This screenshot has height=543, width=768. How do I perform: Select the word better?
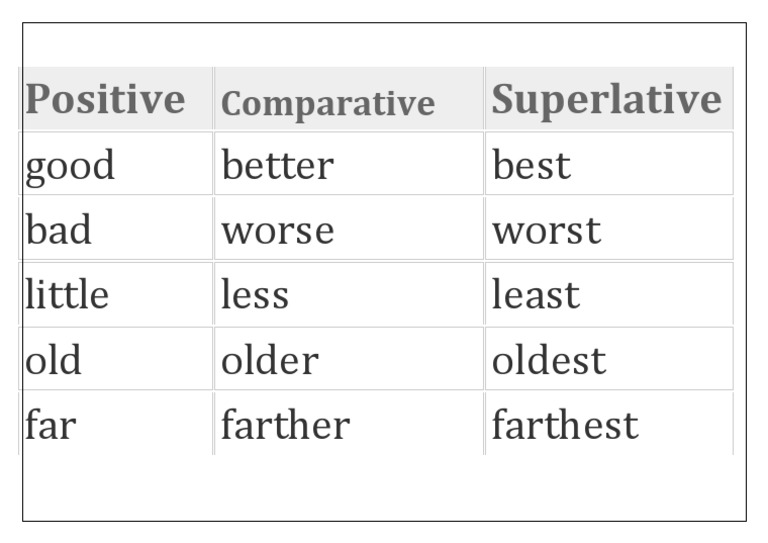click(277, 166)
